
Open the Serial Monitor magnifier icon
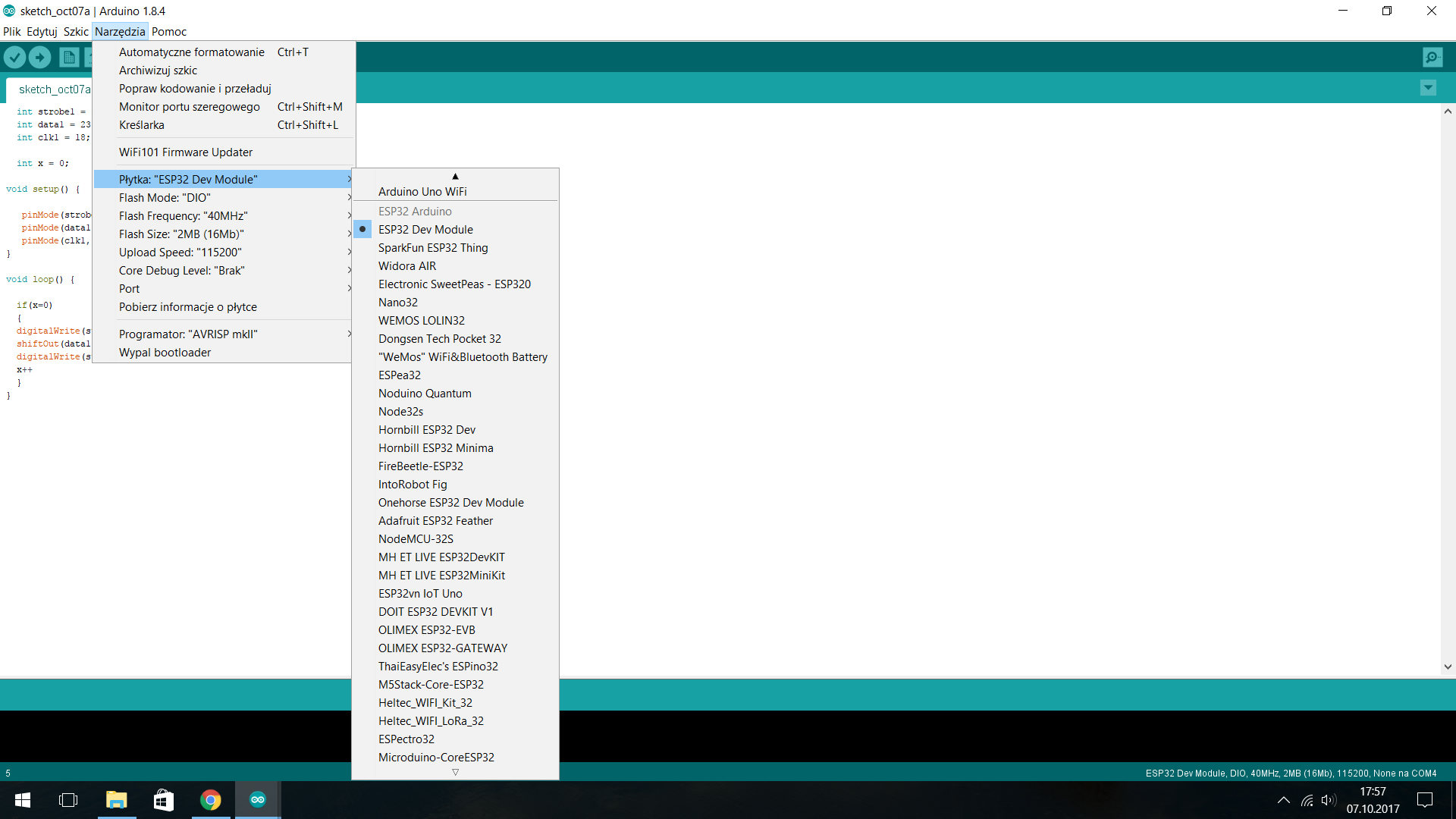point(1432,57)
